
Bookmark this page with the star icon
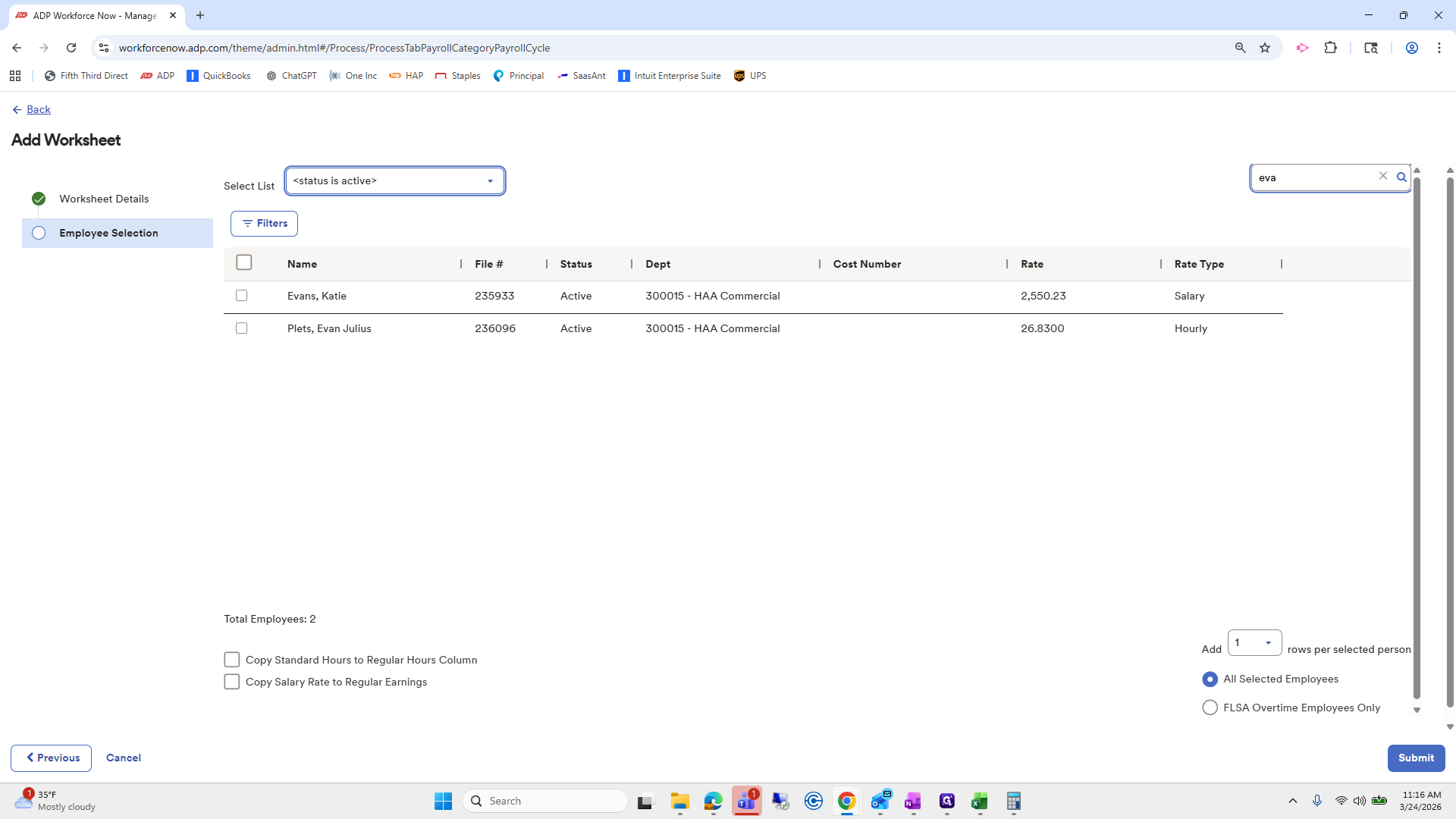(1264, 48)
